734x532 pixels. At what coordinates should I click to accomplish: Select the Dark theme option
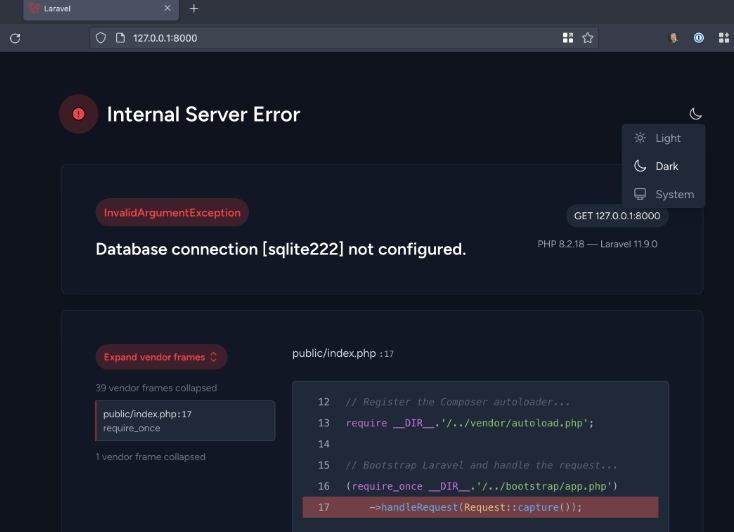663,166
